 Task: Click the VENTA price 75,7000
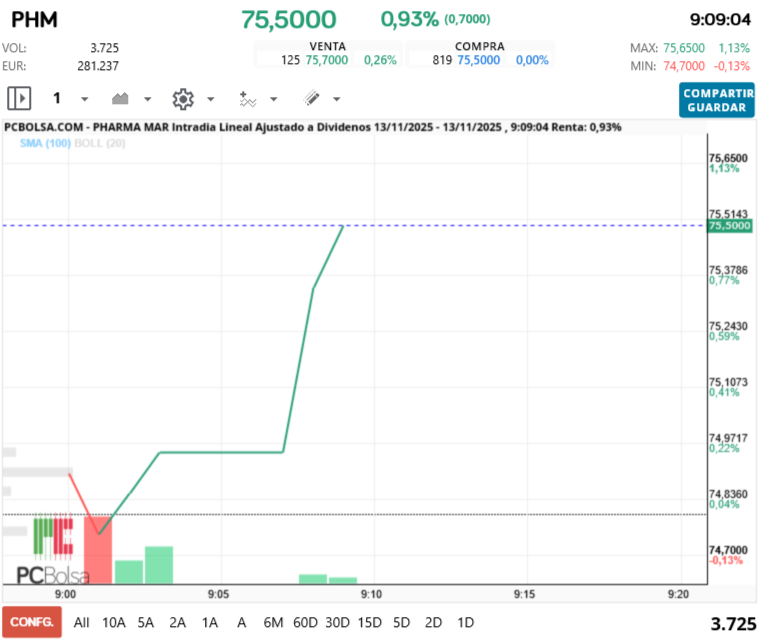pos(326,60)
